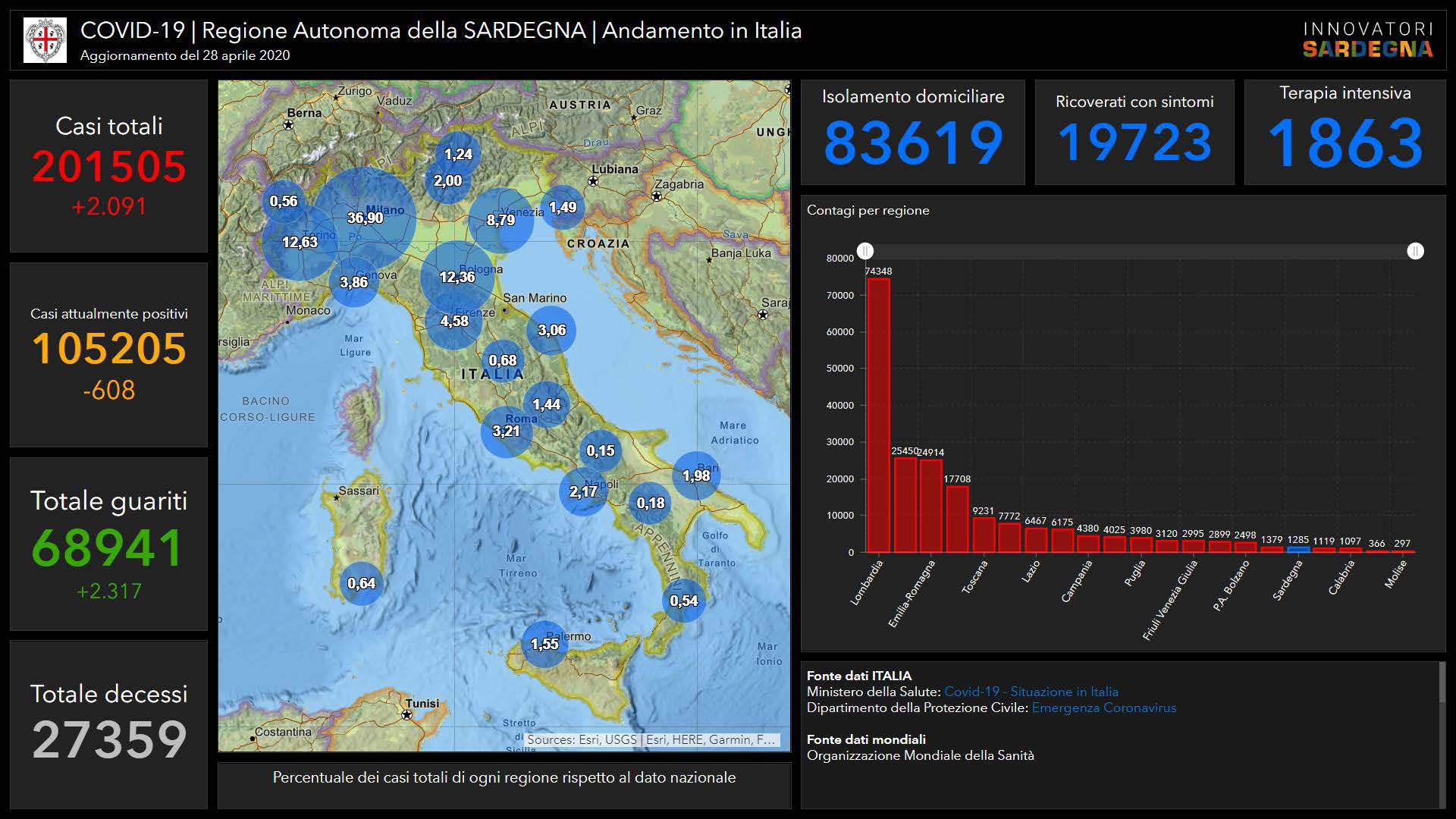Open Covid-19 Situazione in Italia link

click(1031, 692)
